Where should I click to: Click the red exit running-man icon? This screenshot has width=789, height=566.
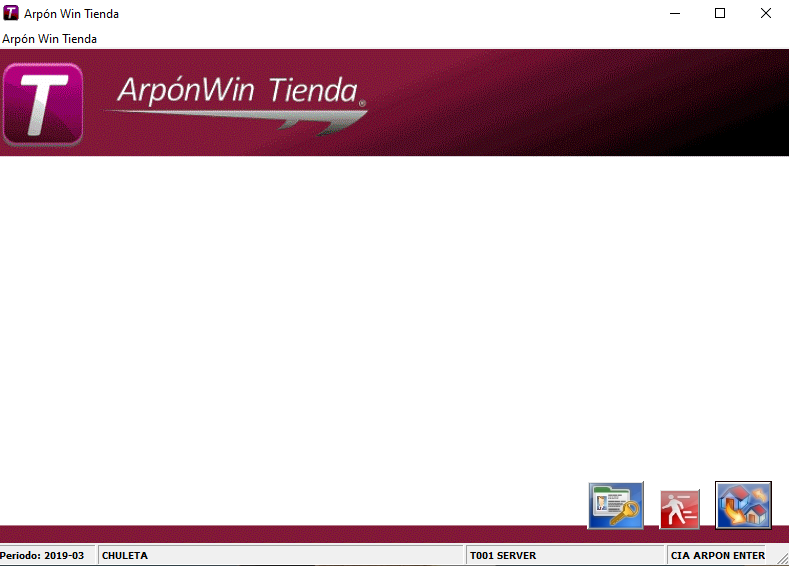(x=679, y=509)
